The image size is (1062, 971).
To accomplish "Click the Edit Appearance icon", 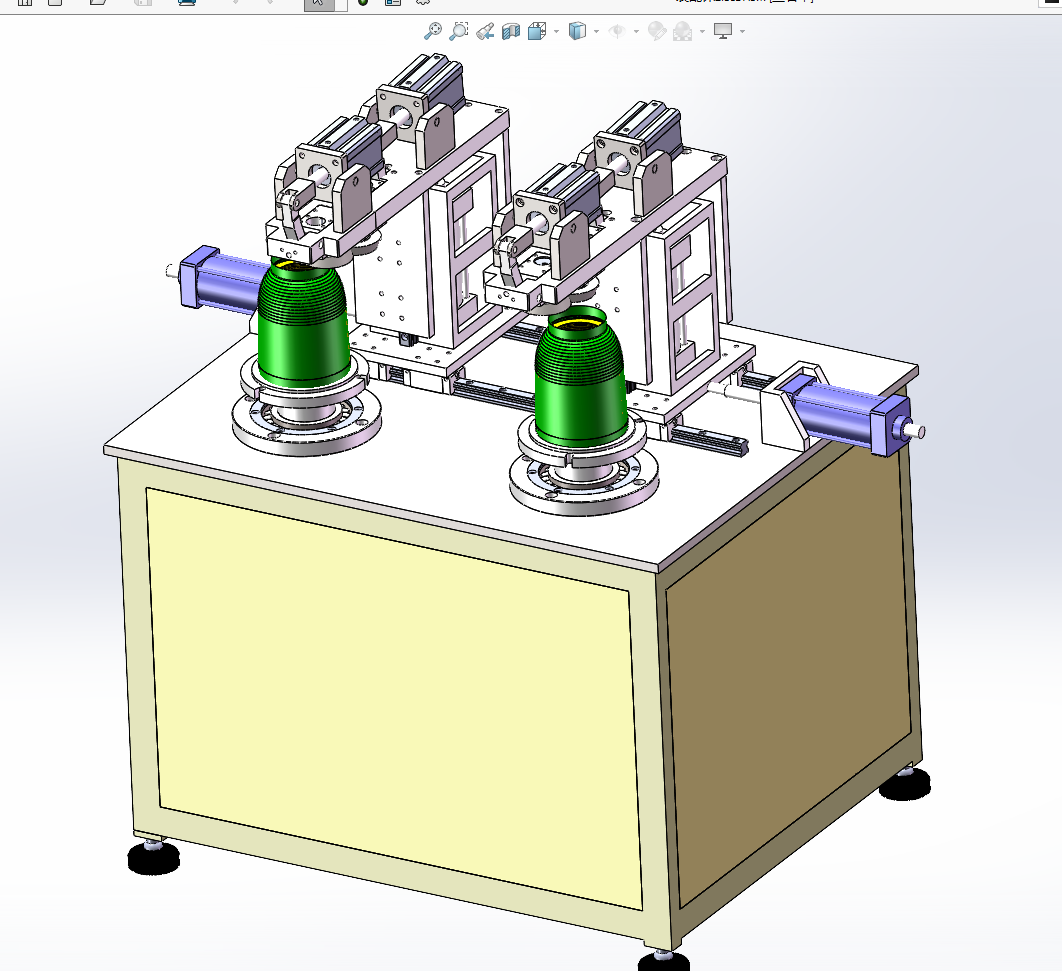I will pos(657,31).
